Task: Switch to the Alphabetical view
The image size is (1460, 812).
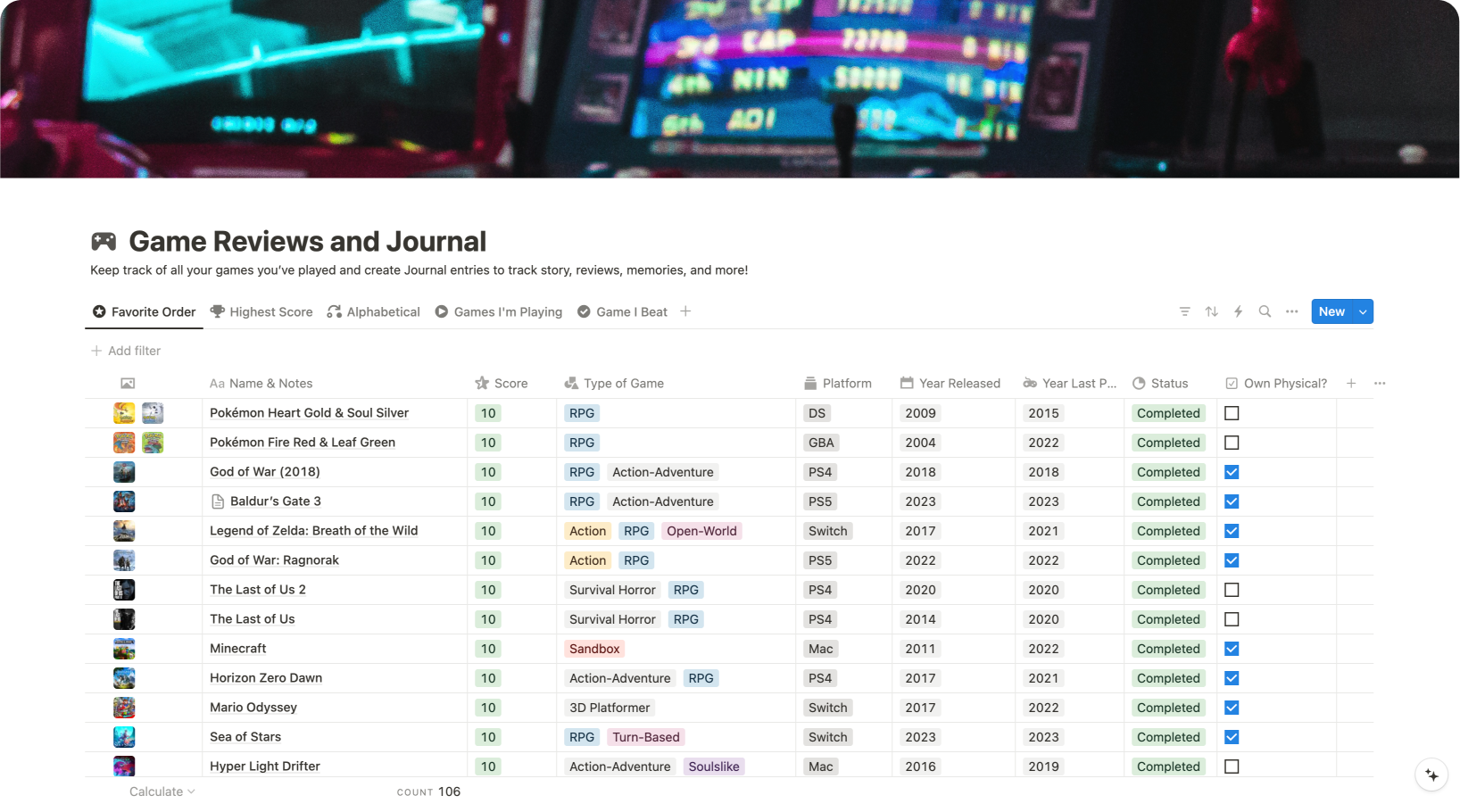Action: [x=373, y=311]
